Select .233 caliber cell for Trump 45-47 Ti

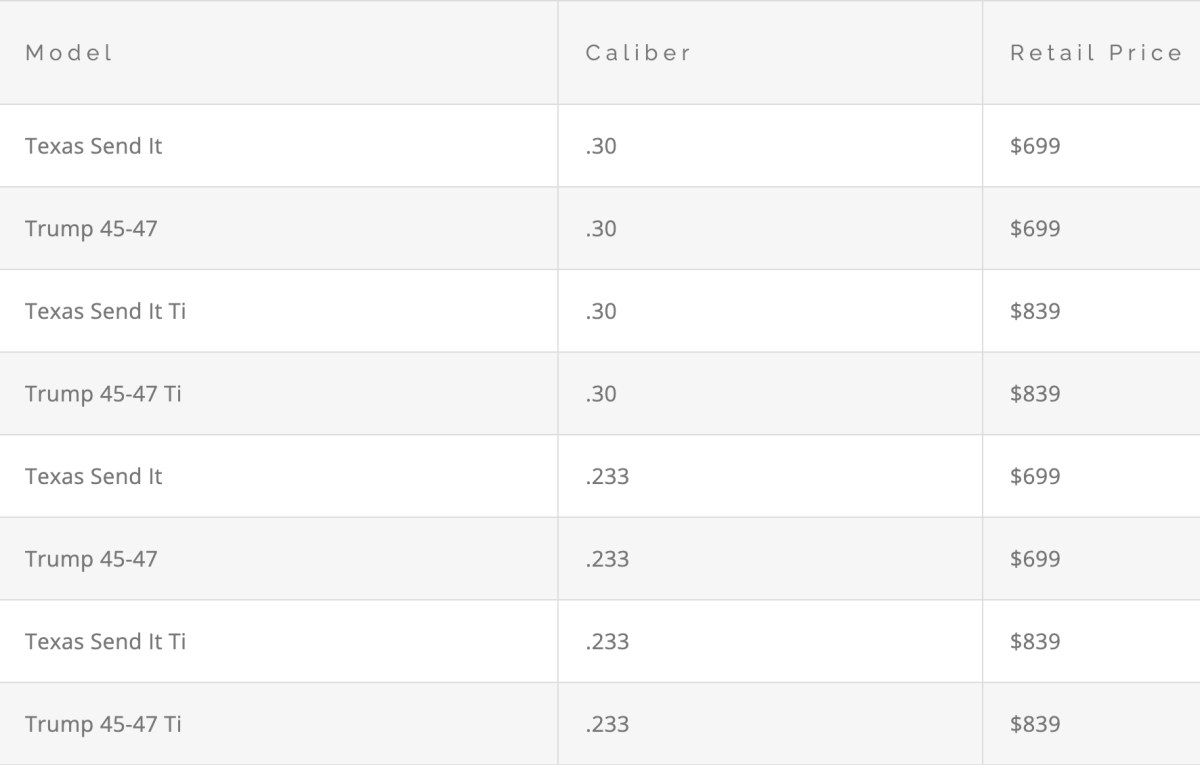(x=607, y=724)
